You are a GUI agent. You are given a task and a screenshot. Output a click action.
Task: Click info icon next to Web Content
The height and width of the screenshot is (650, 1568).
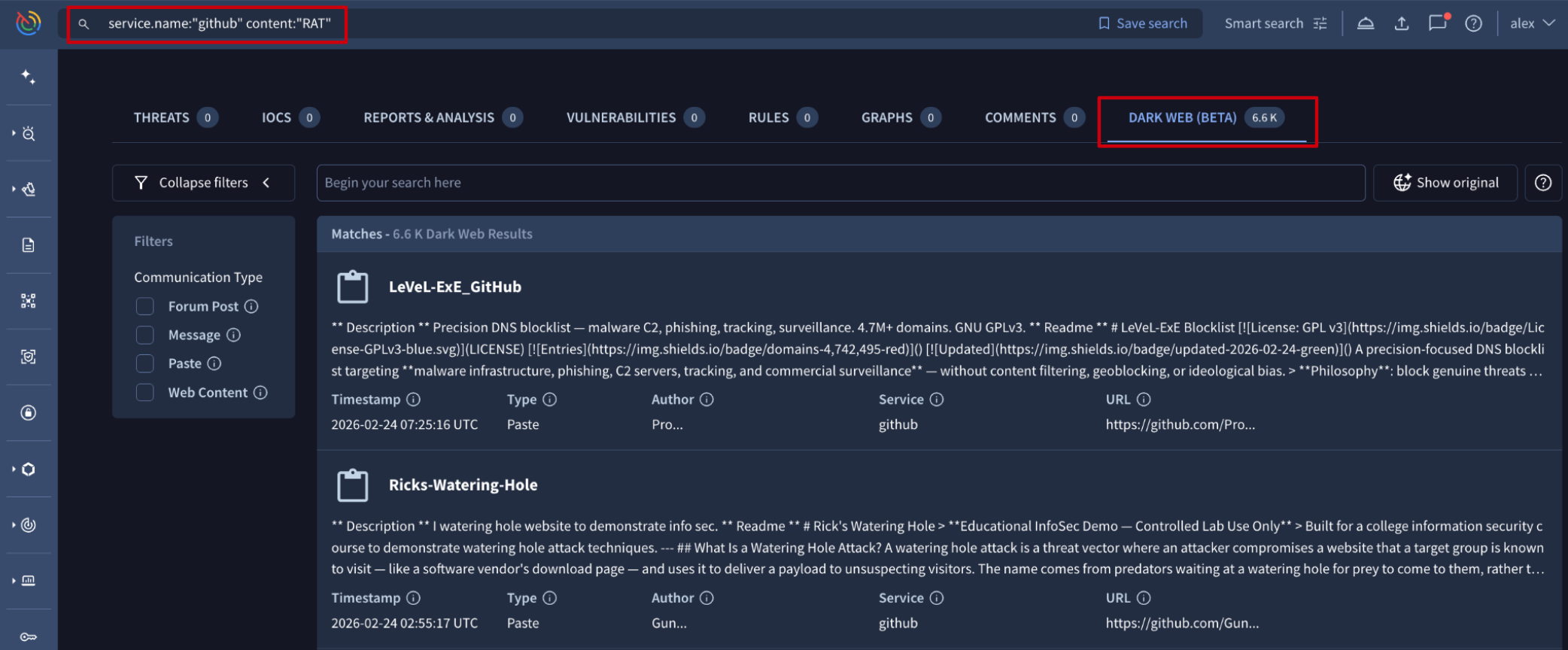pyautogui.click(x=260, y=392)
